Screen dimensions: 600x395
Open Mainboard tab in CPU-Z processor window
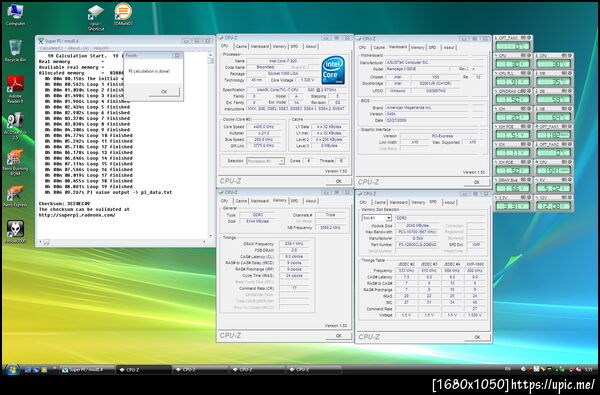[260, 46]
